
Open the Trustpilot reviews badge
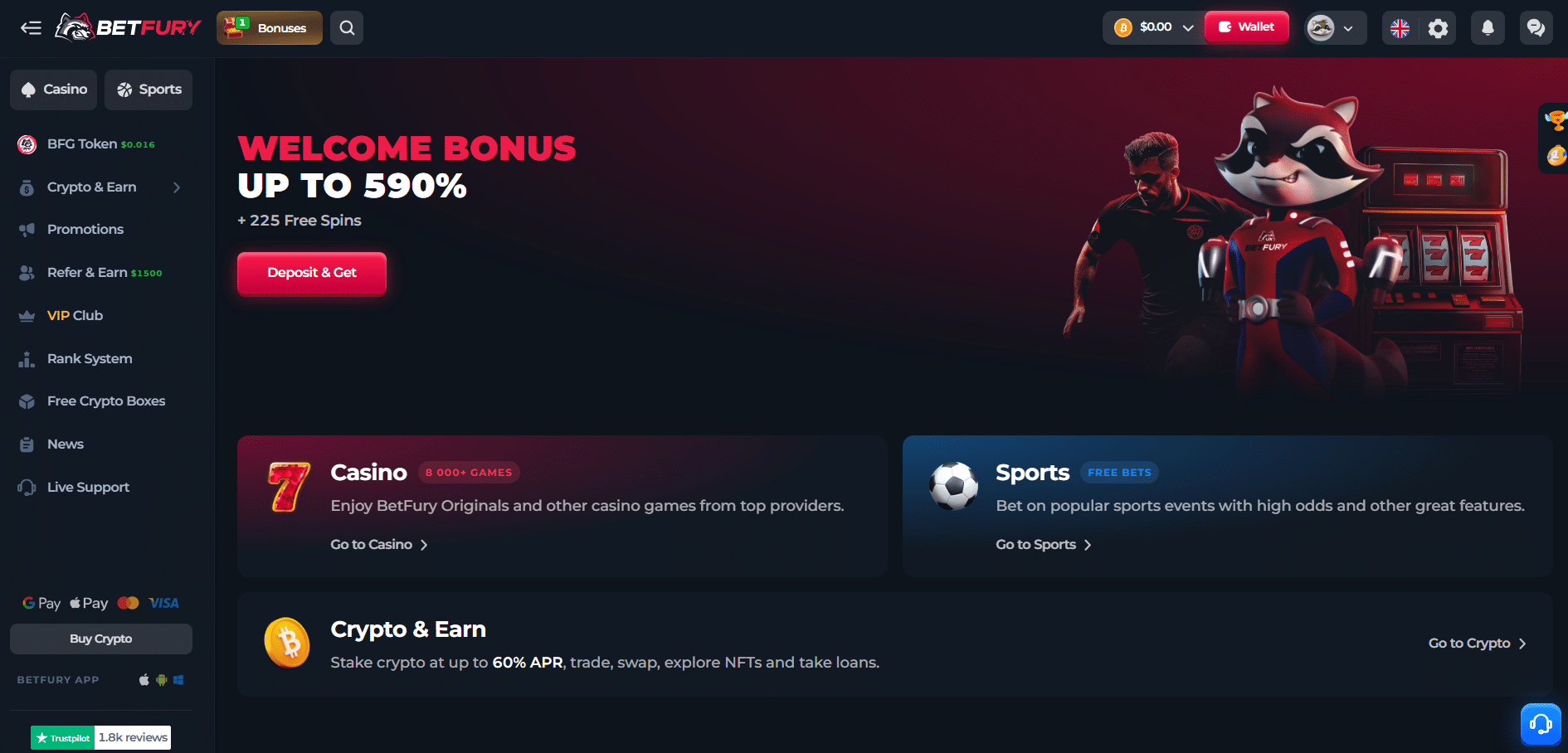(x=100, y=737)
